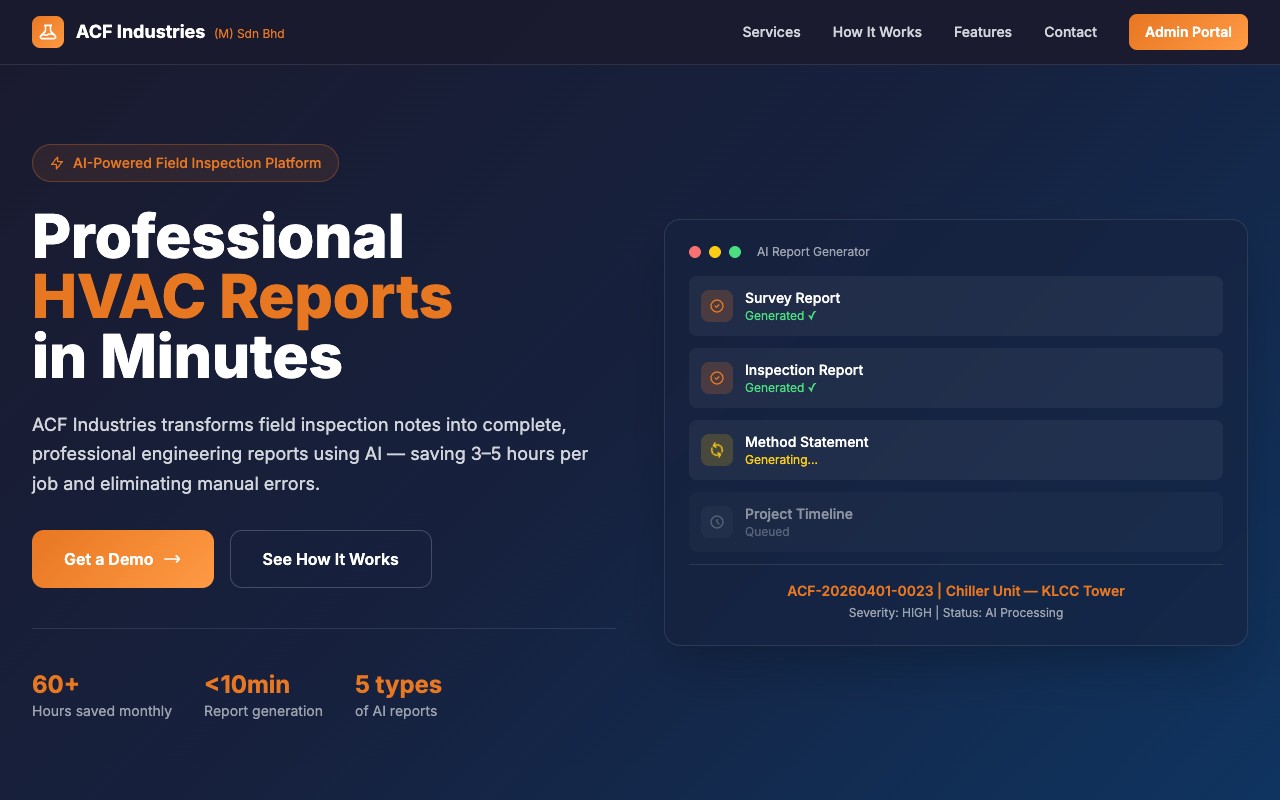
Task: Click the See How It Works button
Action: pyautogui.click(x=331, y=559)
